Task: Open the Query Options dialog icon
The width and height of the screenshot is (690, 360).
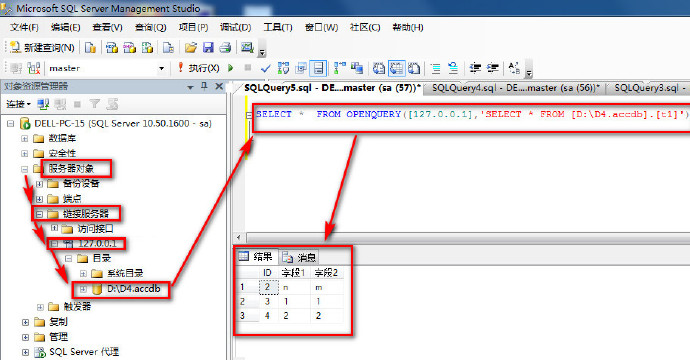Action: 301,68
